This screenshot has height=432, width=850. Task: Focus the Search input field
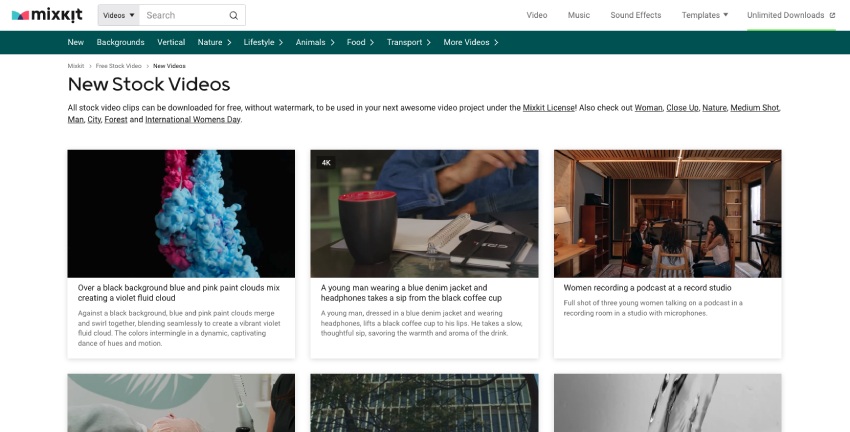pos(184,15)
